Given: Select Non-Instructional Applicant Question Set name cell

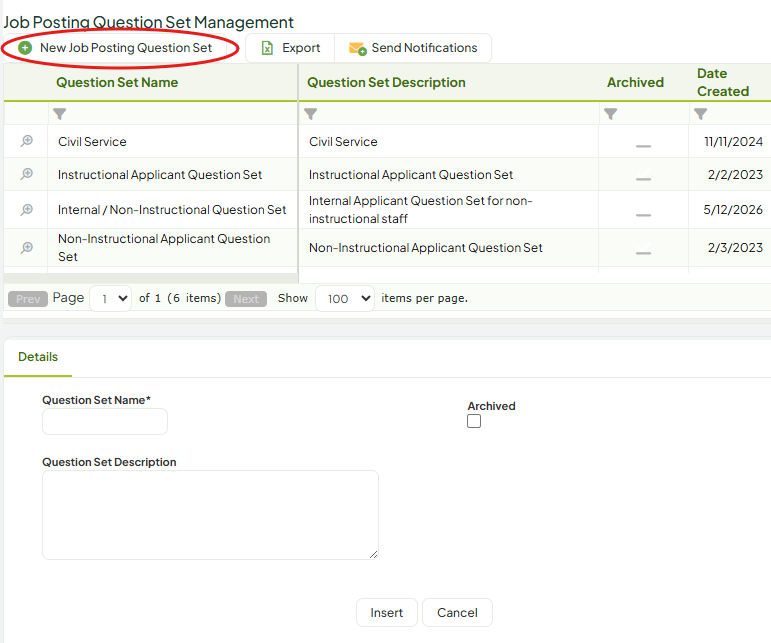Looking at the screenshot, I should [173, 248].
